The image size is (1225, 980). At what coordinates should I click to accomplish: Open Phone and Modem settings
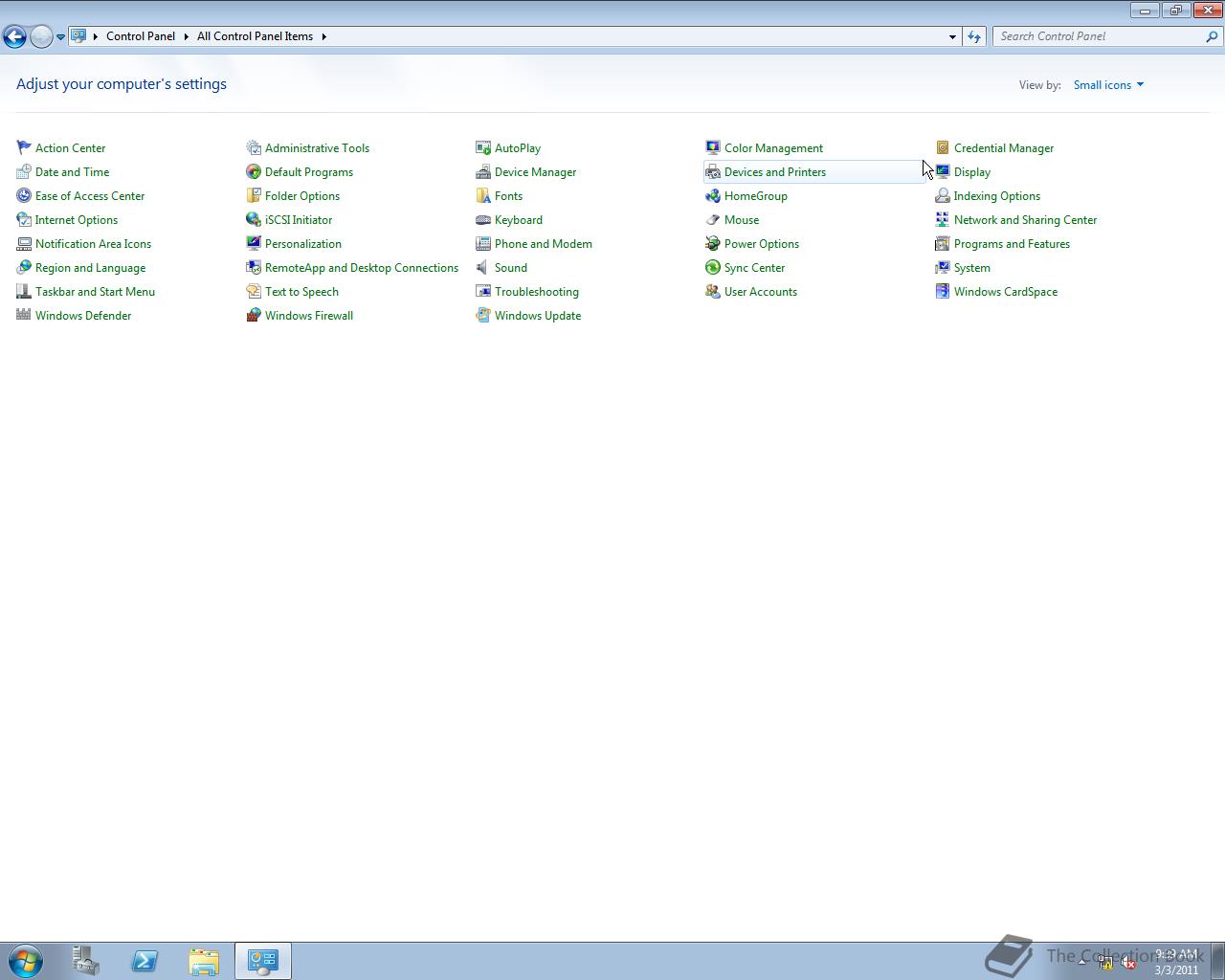[x=544, y=244]
